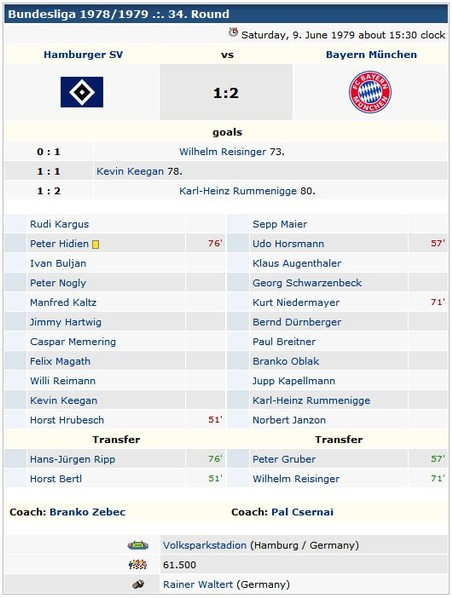Open the Volksparkstadion stadium link
Image resolution: width=452 pixels, height=598 pixels.
tap(204, 545)
